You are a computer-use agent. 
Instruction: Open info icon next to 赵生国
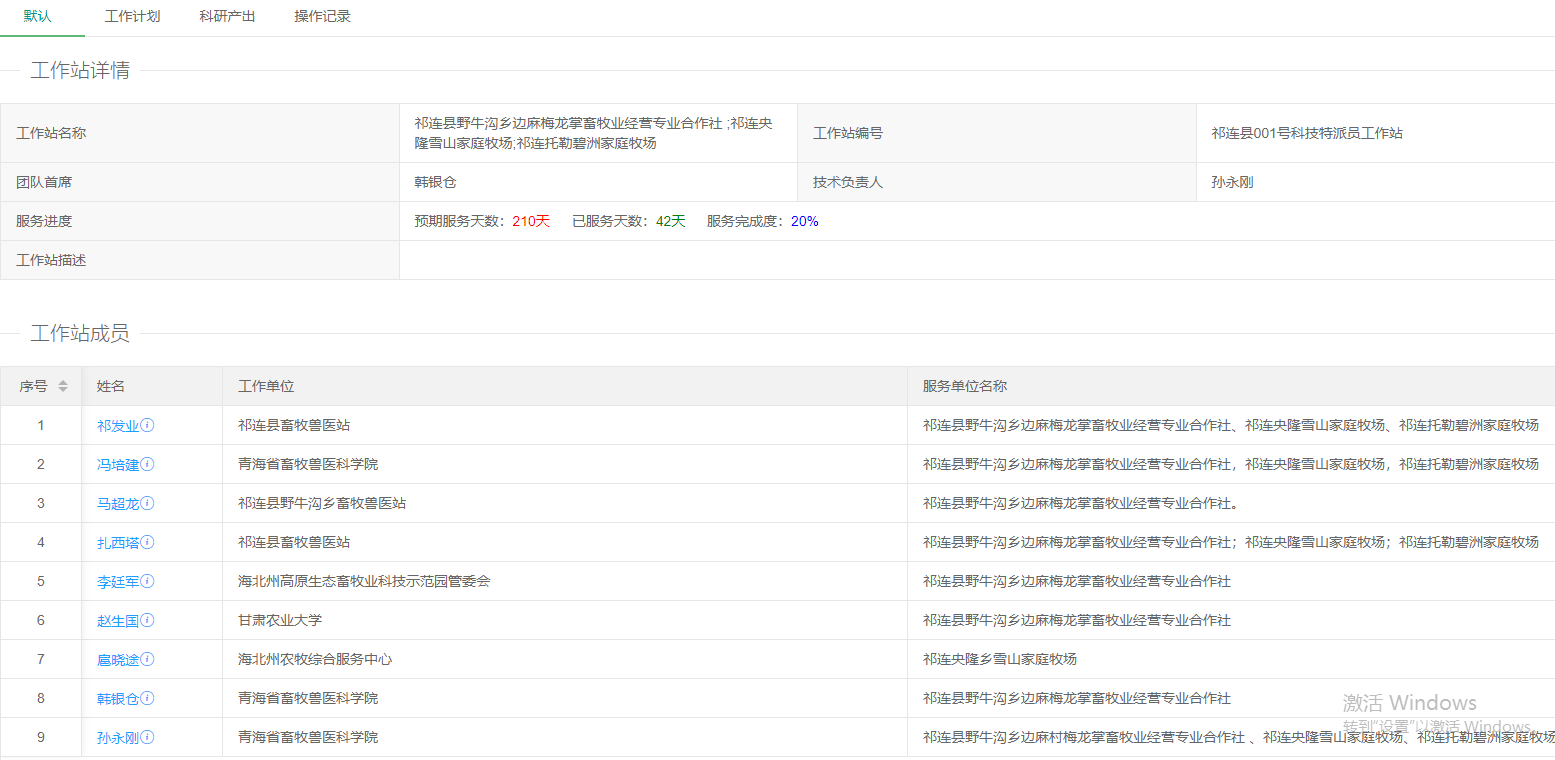147,620
